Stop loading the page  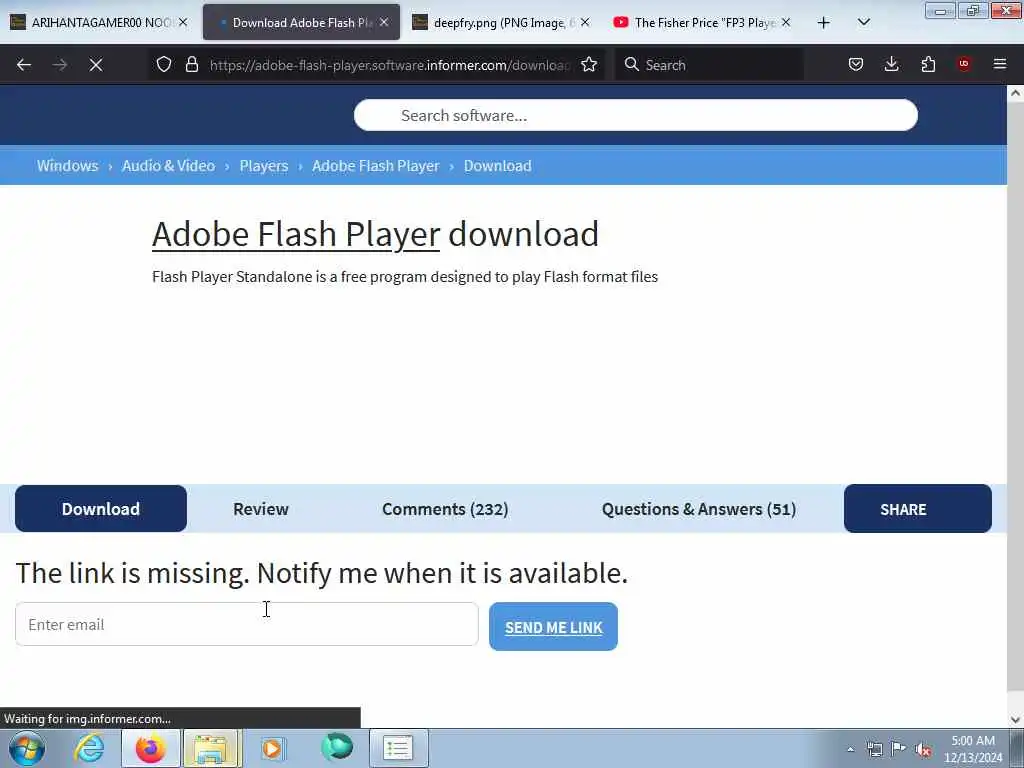[96, 65]
